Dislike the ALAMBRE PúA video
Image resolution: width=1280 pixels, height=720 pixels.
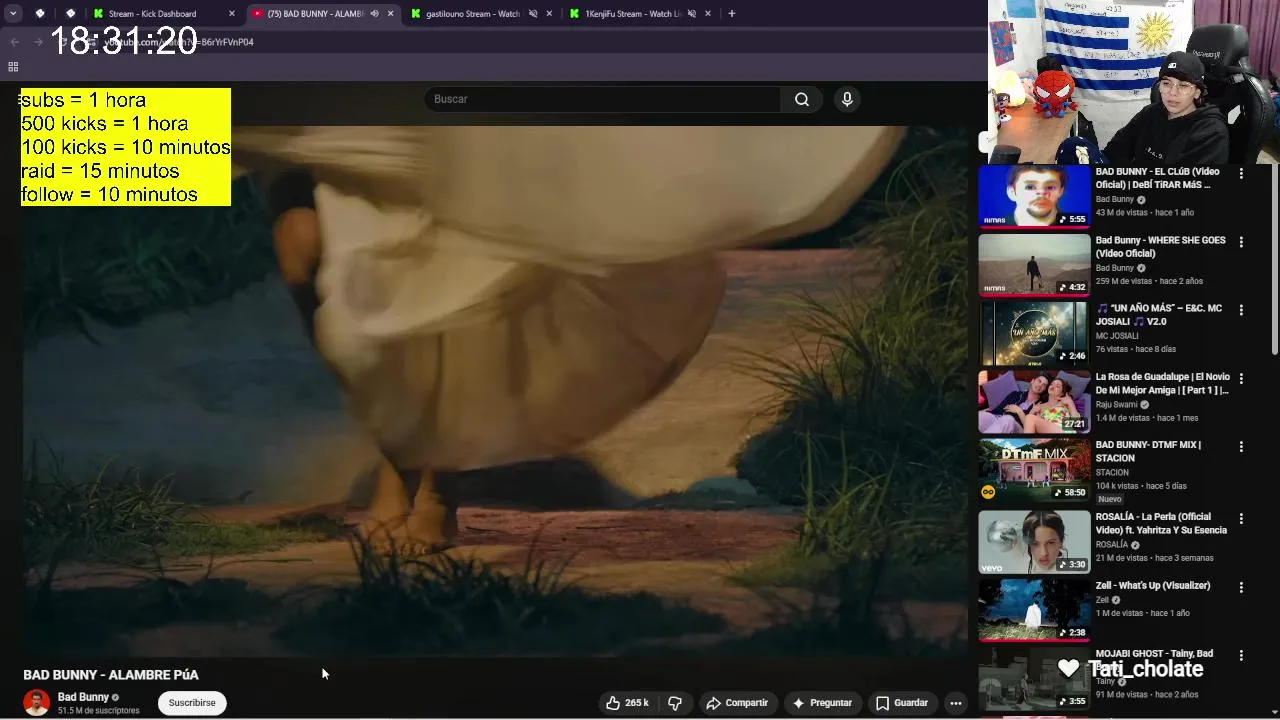pyautogui.click(x=675, y=703)
